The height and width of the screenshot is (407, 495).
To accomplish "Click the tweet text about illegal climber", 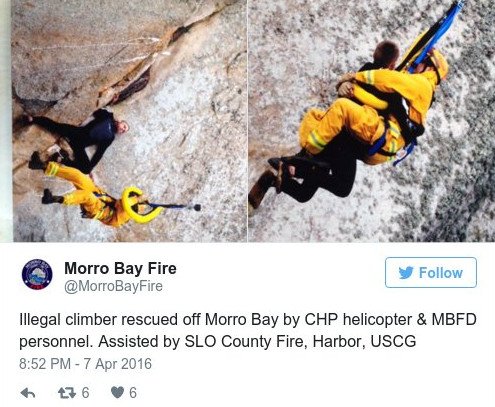I will point(248,330).
